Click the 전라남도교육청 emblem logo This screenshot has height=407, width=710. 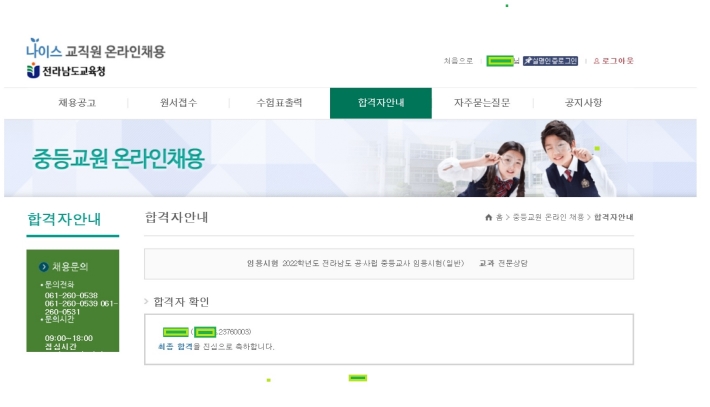click(x=34, y=71)
